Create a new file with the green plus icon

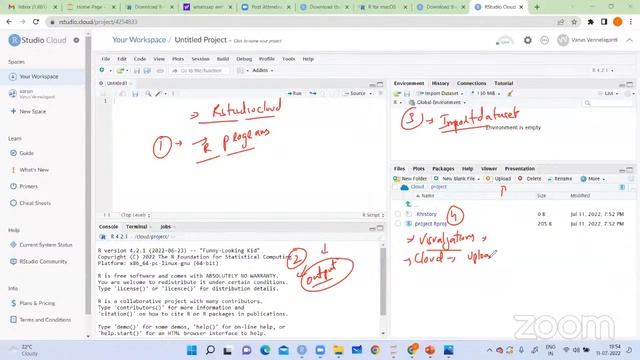point(102,70)
